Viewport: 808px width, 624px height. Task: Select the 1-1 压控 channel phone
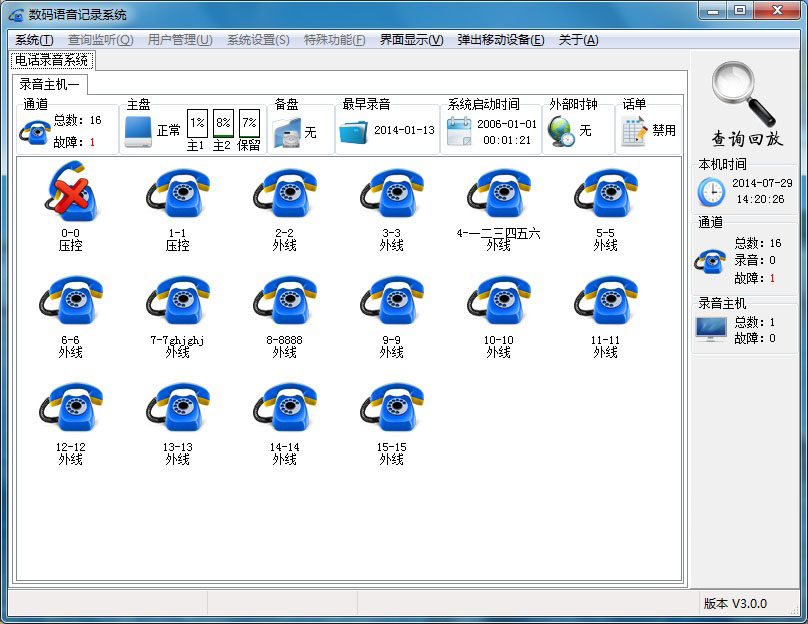(x=177, y=193)
